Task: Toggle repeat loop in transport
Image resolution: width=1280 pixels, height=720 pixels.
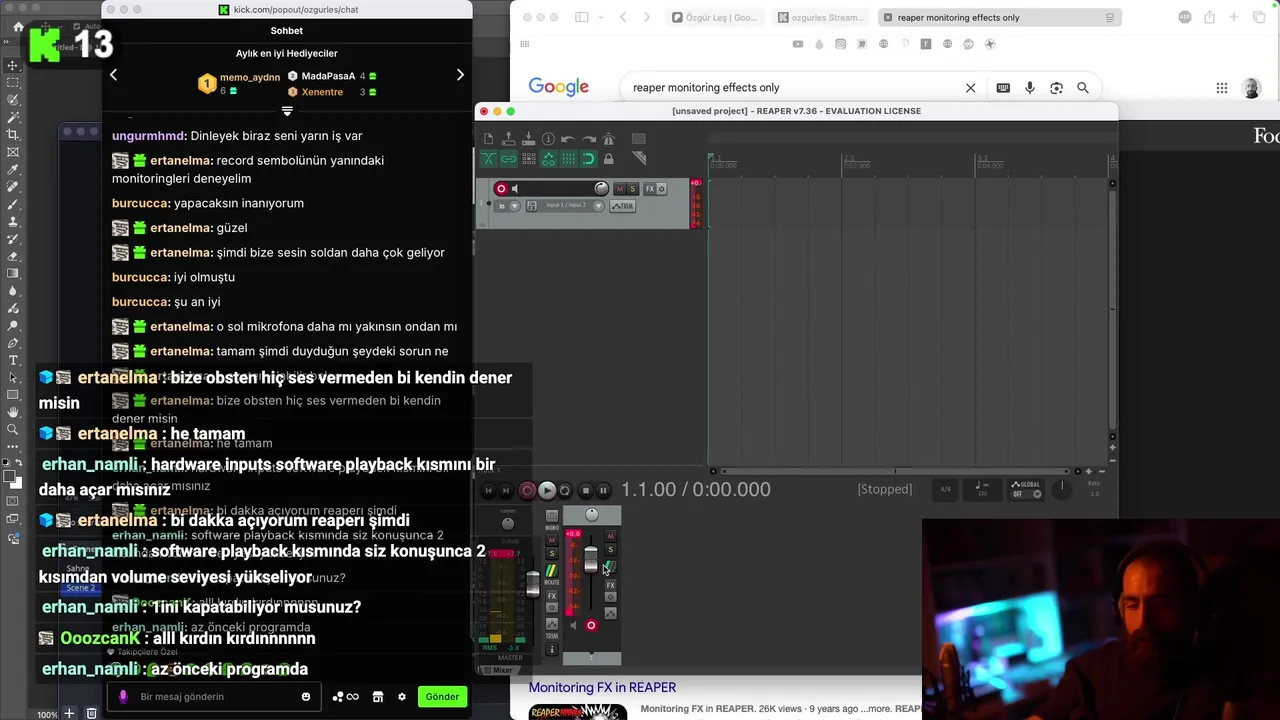Action: pos(565,490)
